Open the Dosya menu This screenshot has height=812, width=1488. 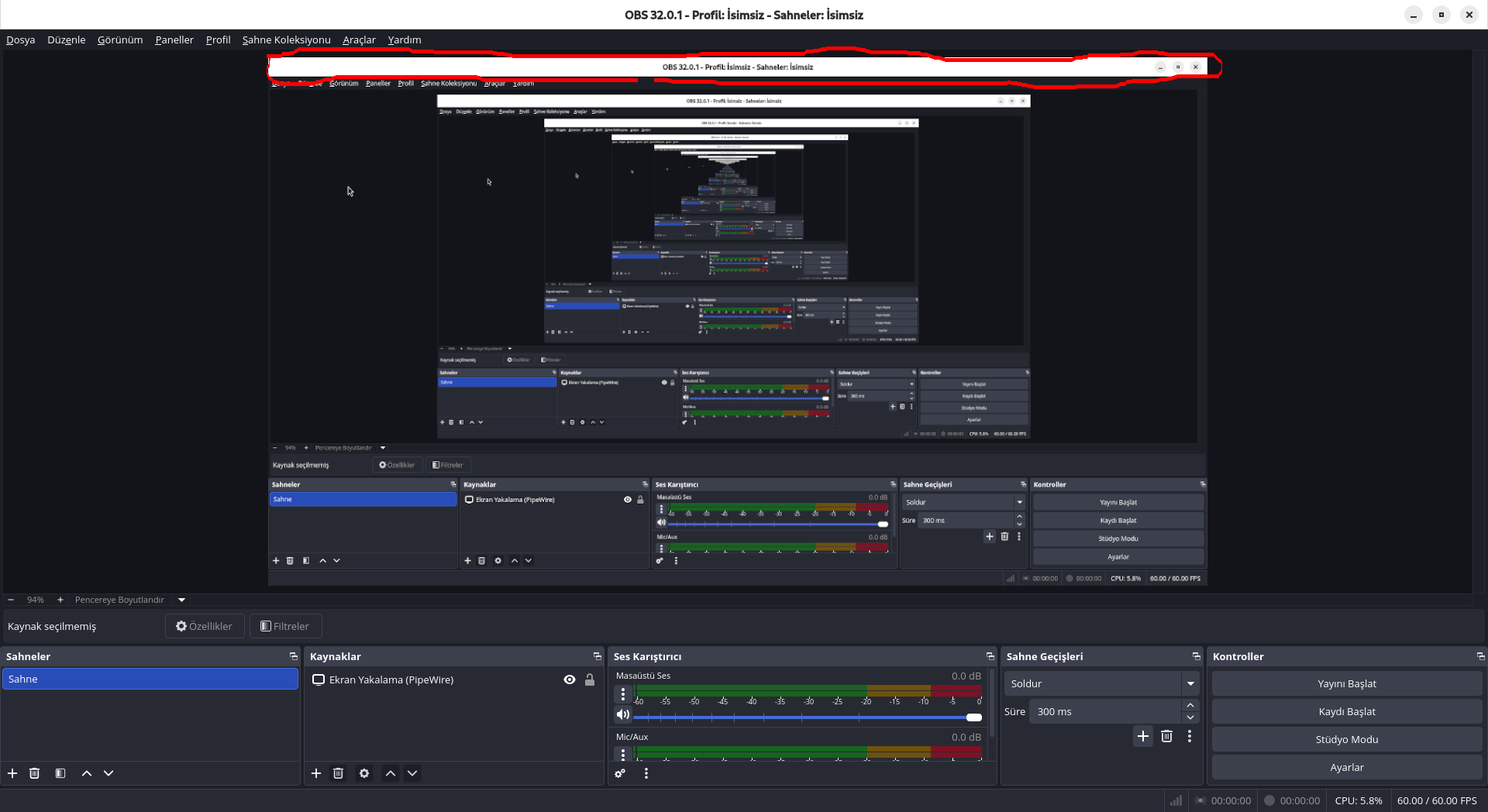click(21, 40)
